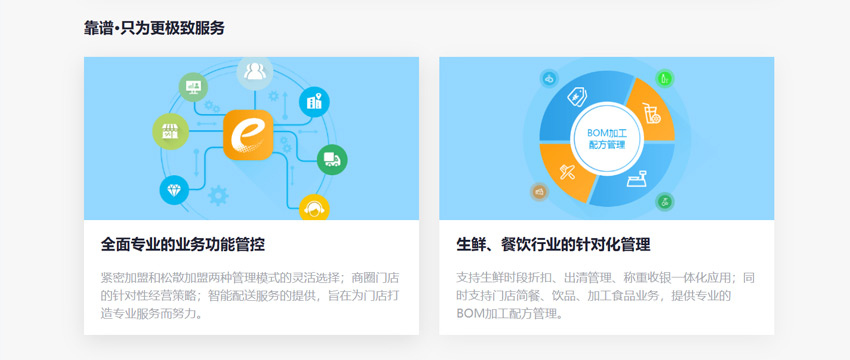
Task: Click the small brown cheese icon
Action: (x=539, y=191)
